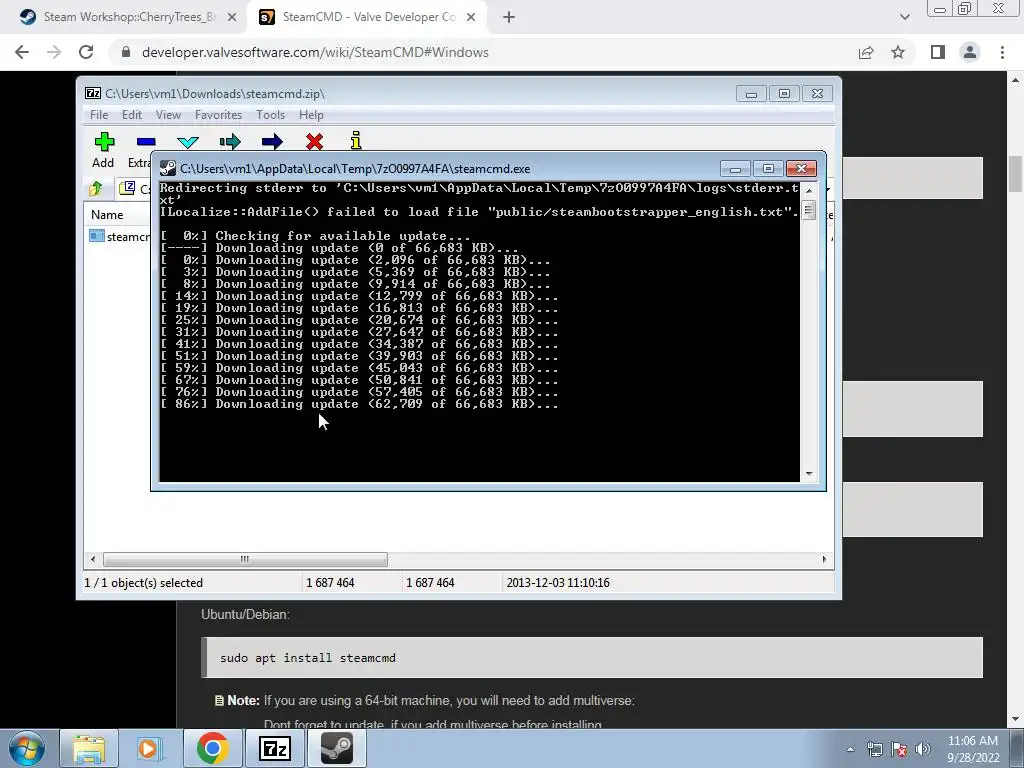Click the 7-Zip horizontal scrollbar thumb
Image resolution: width=1024 pixels, height=768 pixels.
tap(245, 560)
